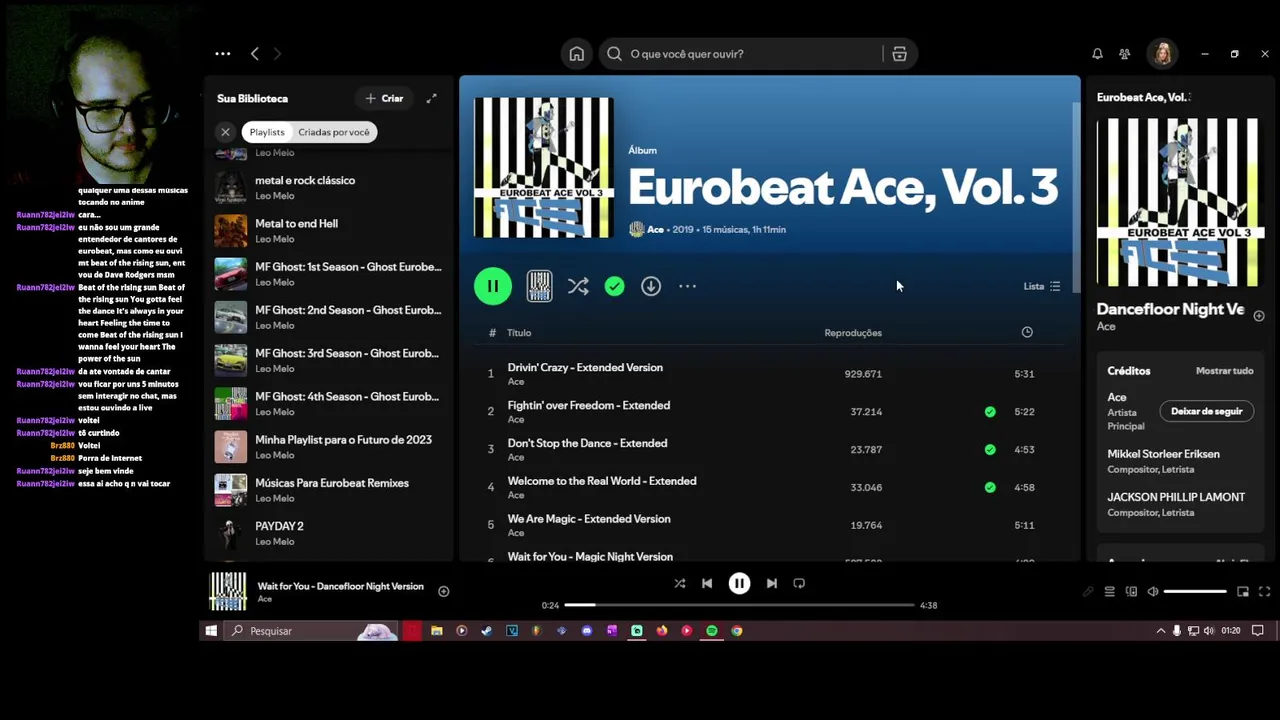The image size is (1280, 720).
Task: Toggle repeat in the player bar
Action: click(799, 583)
